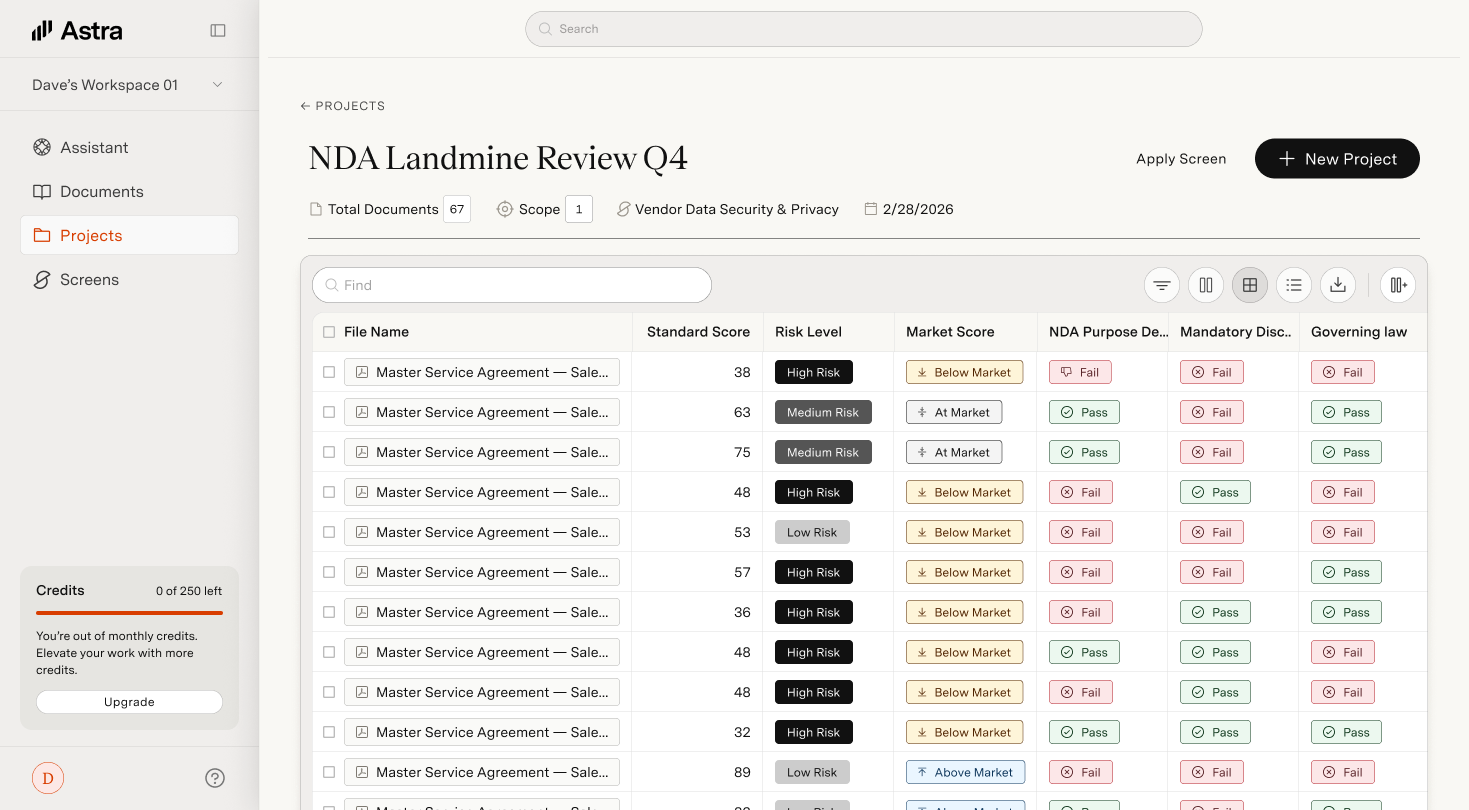Open Screens in the sidebar
1469x810 pixels.
[129, 279]
